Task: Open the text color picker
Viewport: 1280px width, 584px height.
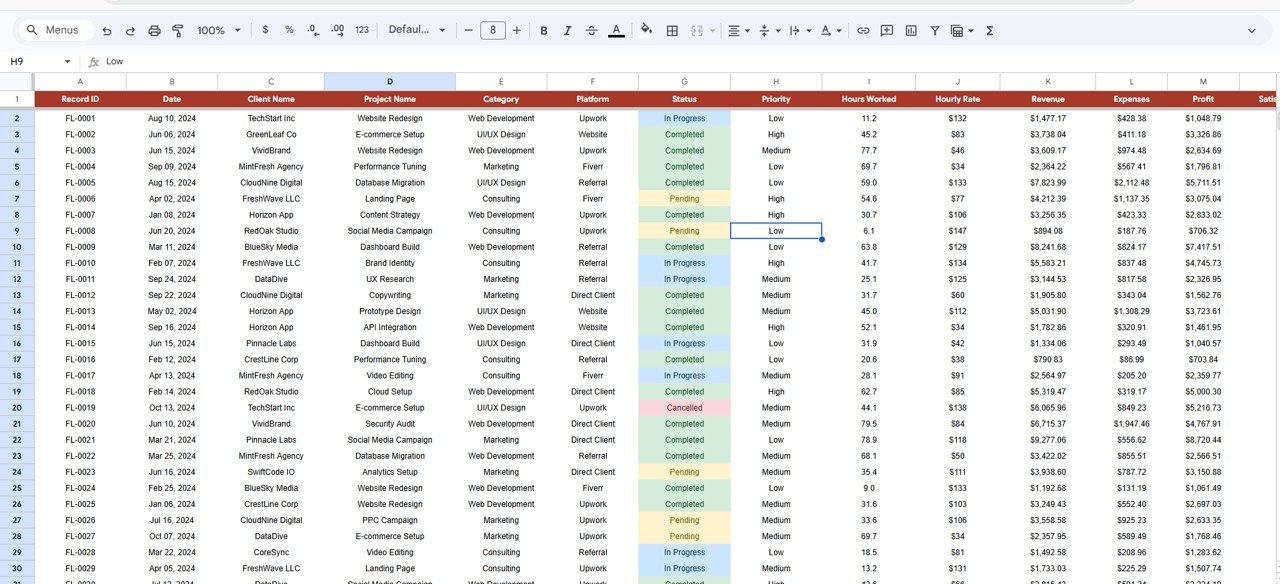Action: click(x=617, y=30)
